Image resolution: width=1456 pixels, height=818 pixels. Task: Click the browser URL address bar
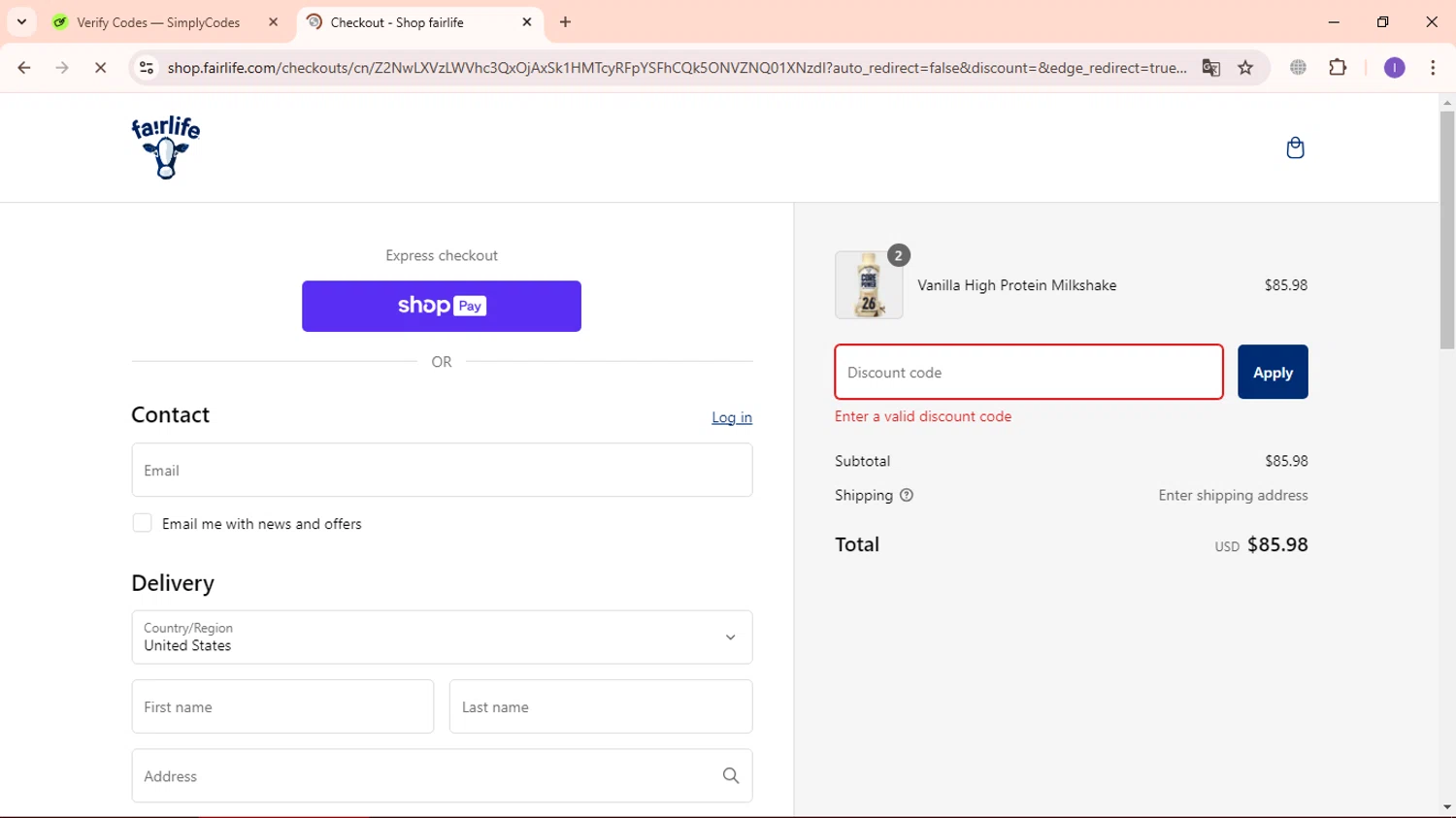click(677, 68)
